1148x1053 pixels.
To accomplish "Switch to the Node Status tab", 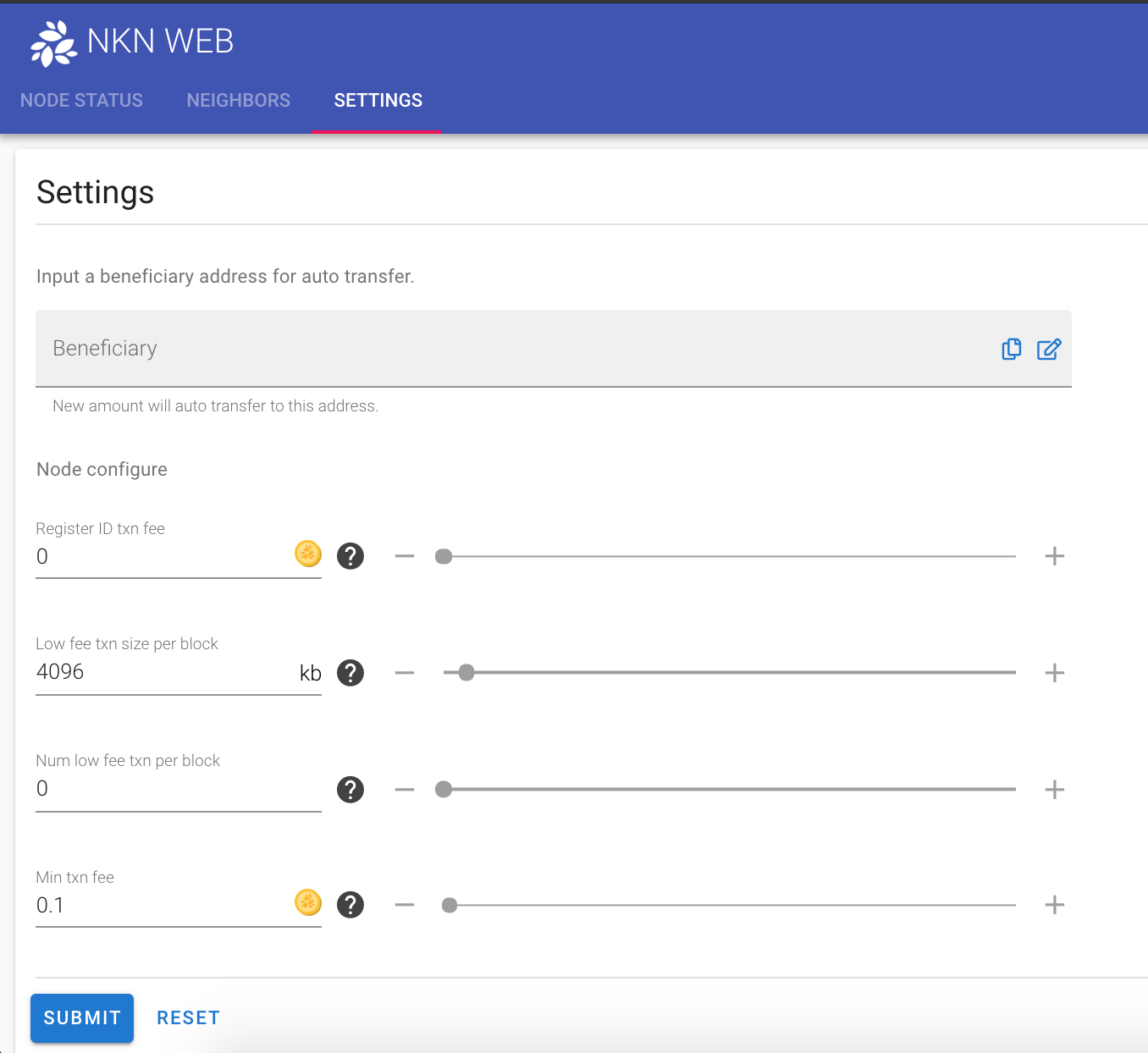I will tap(81, 100).
